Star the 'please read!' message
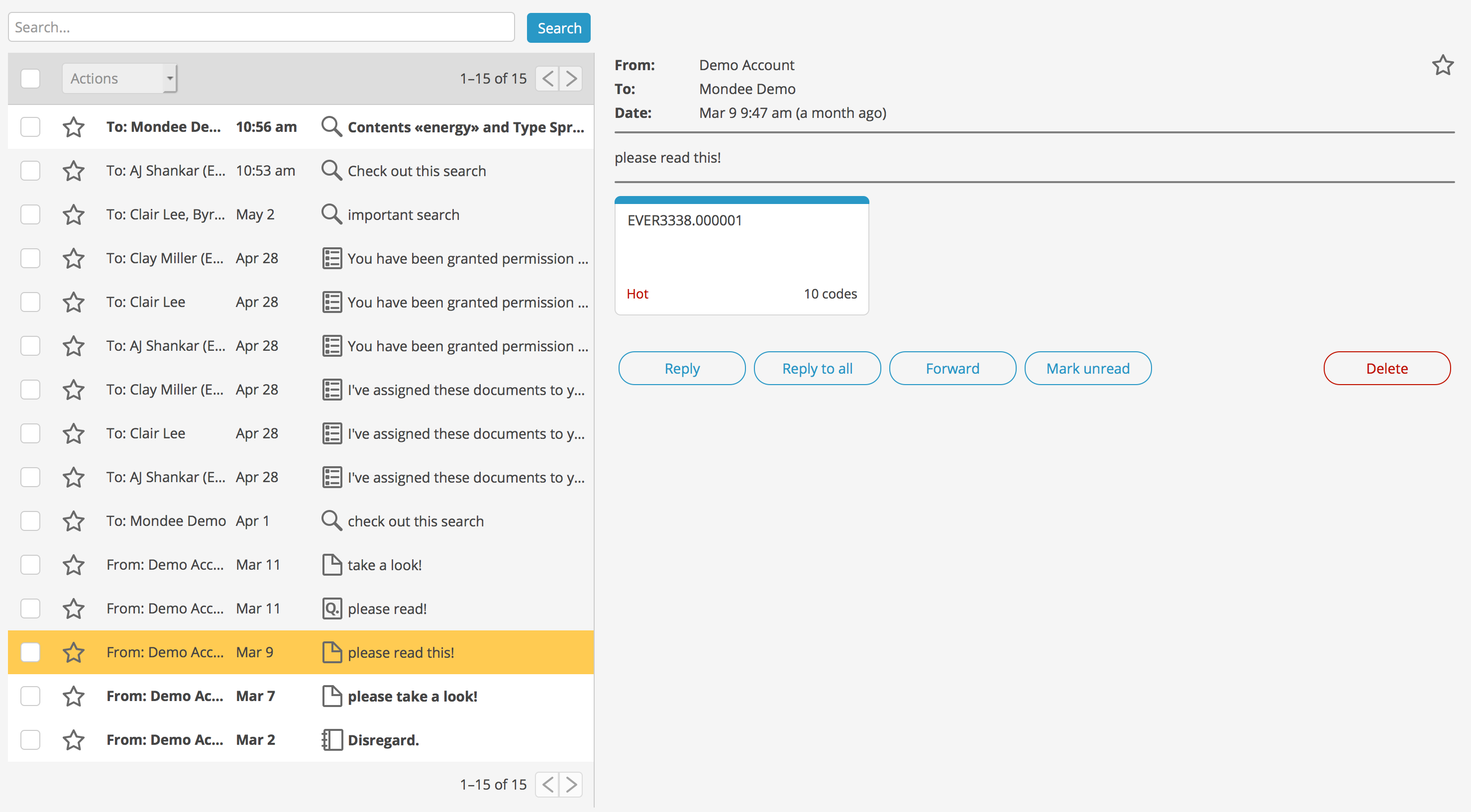The height and width of the screenshot is (812, 1471). 74,609
